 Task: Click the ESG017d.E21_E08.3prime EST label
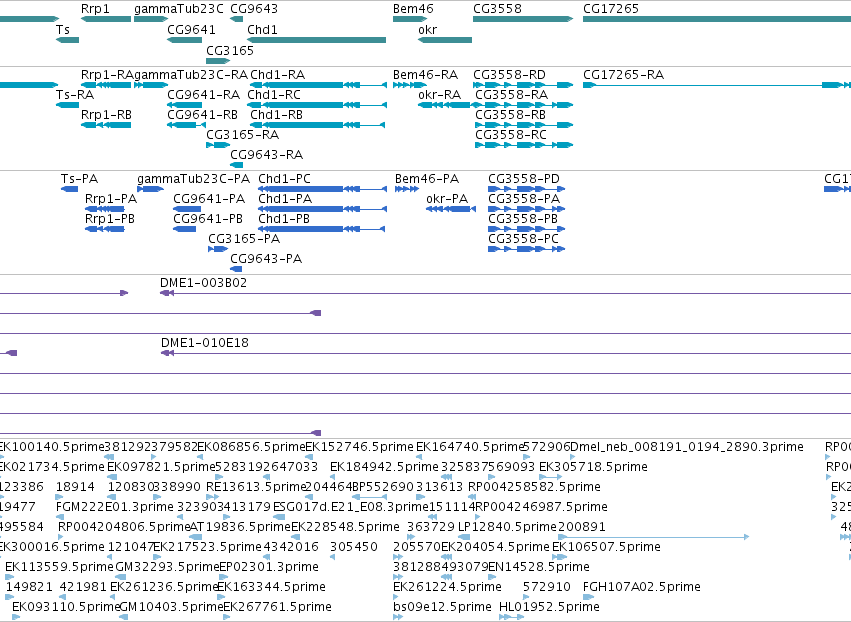351,507
